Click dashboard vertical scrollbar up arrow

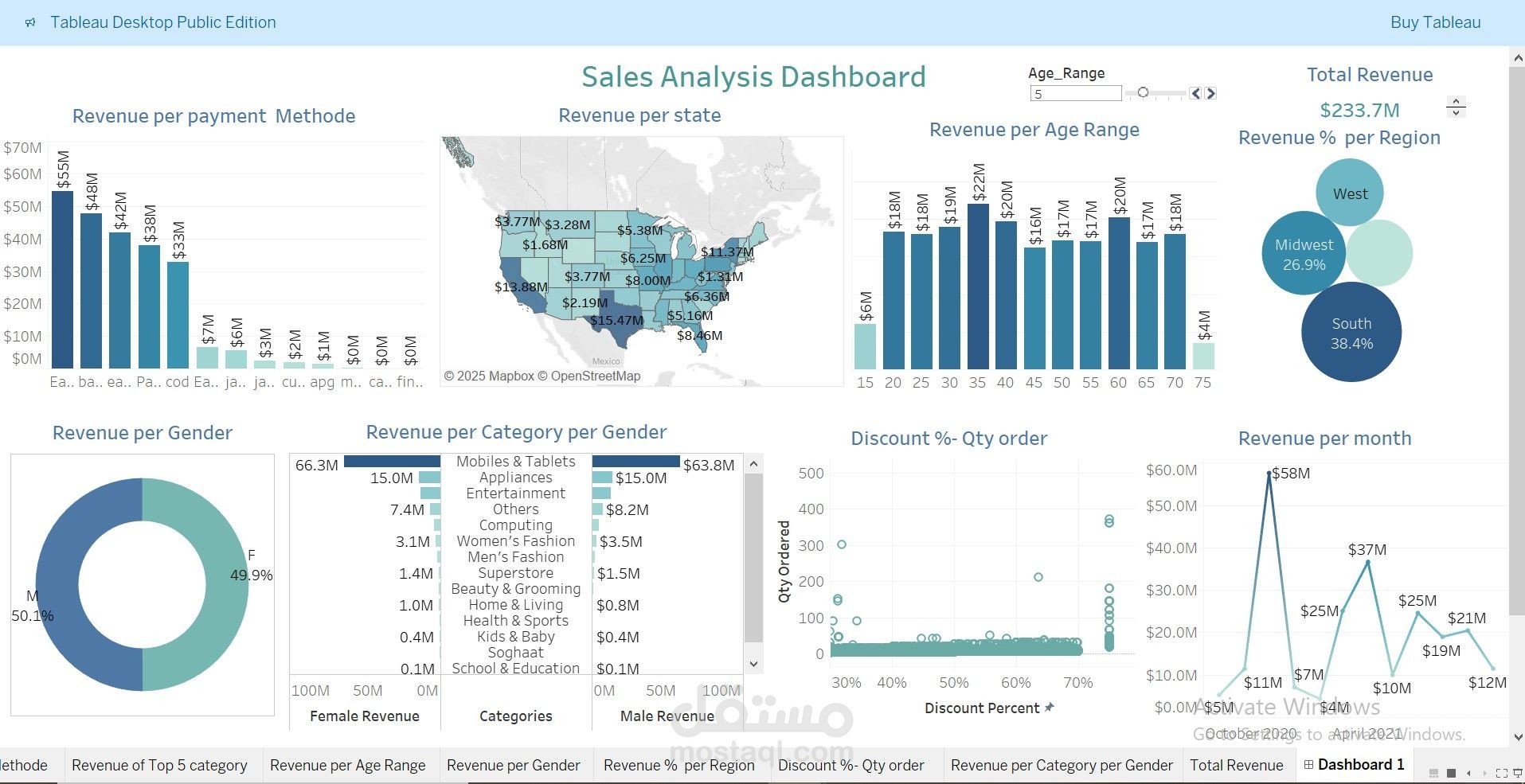(x=1516, y=58)
